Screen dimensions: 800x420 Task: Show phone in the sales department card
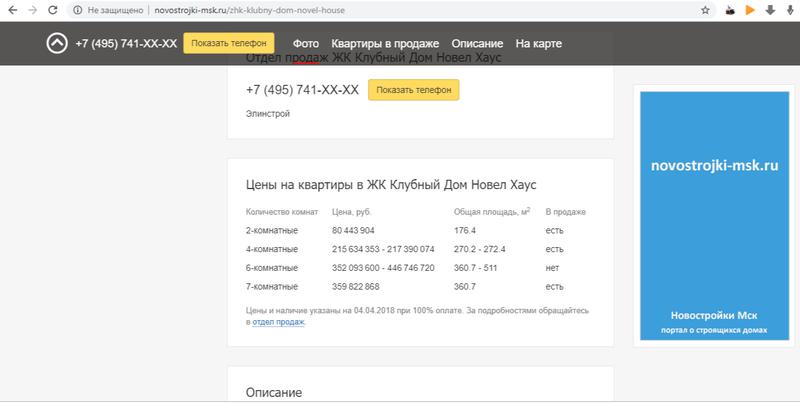(413, 90)
